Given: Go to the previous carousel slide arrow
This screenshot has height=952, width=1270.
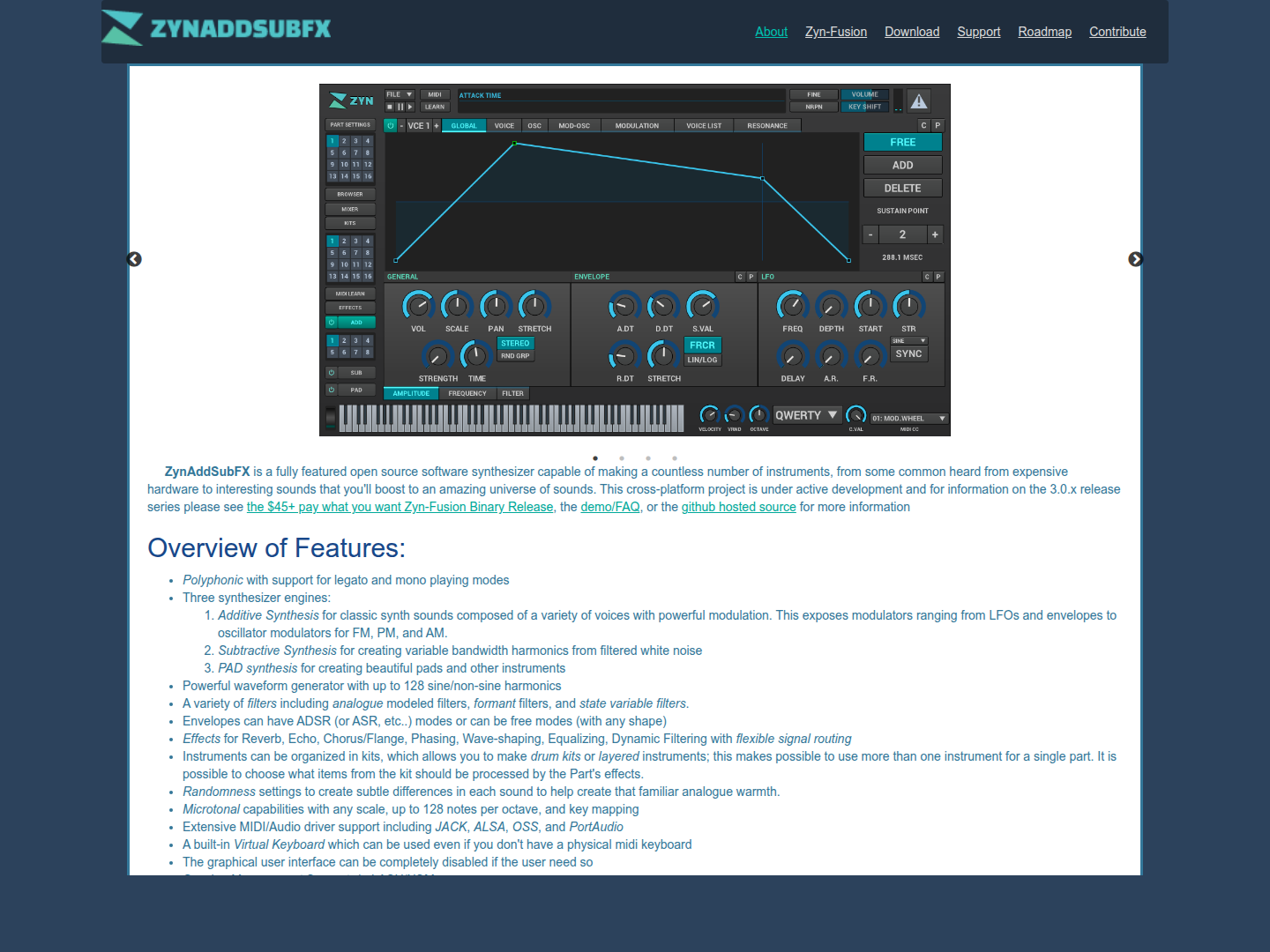Looking at the screenshot, I should 134,259.
